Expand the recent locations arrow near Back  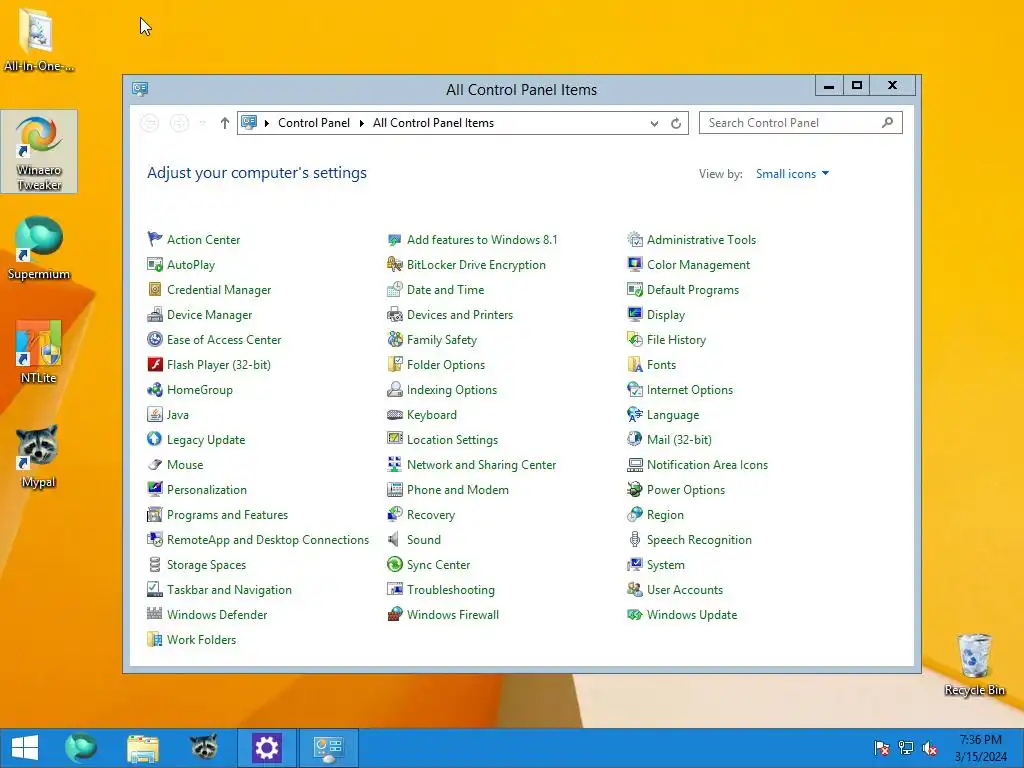pyautogui.click(x=202, y=123)
